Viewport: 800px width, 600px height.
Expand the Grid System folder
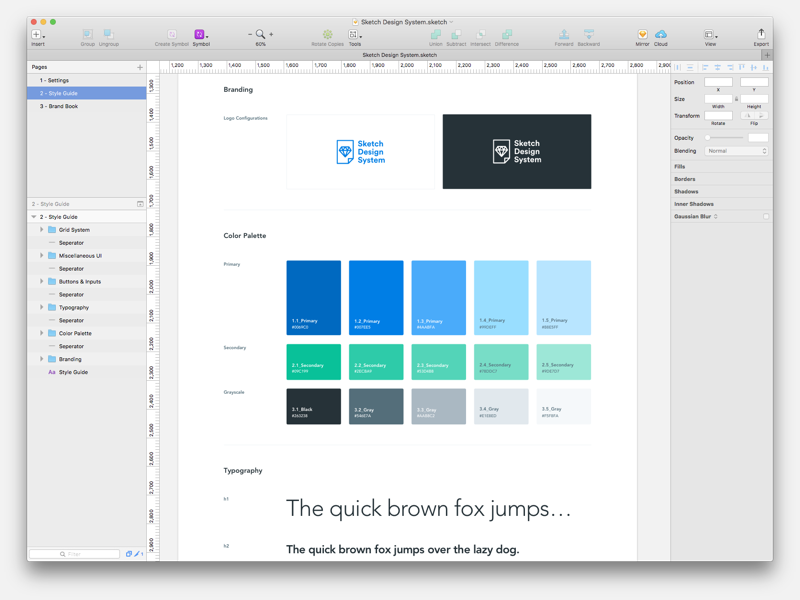[41, 230]
